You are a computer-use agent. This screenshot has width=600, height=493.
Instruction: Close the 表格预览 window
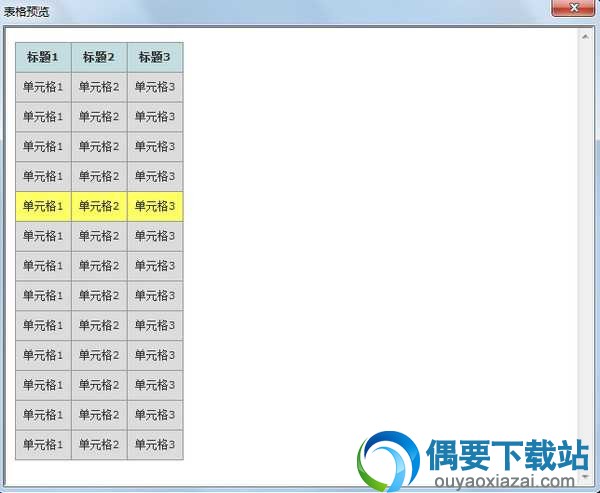[x=573, y=8]
